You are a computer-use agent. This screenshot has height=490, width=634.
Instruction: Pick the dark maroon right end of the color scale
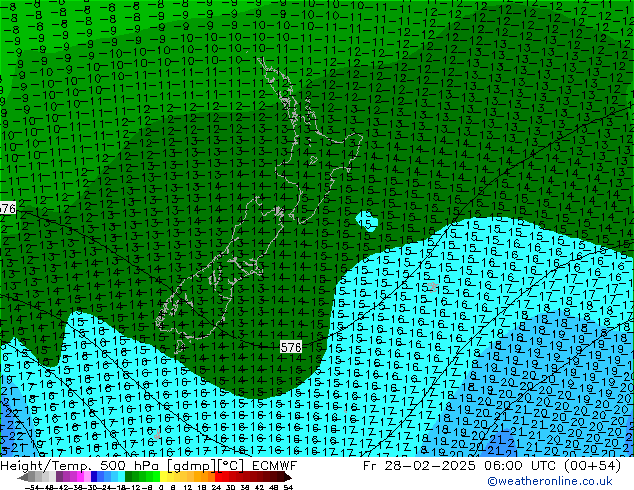[284, 477]
